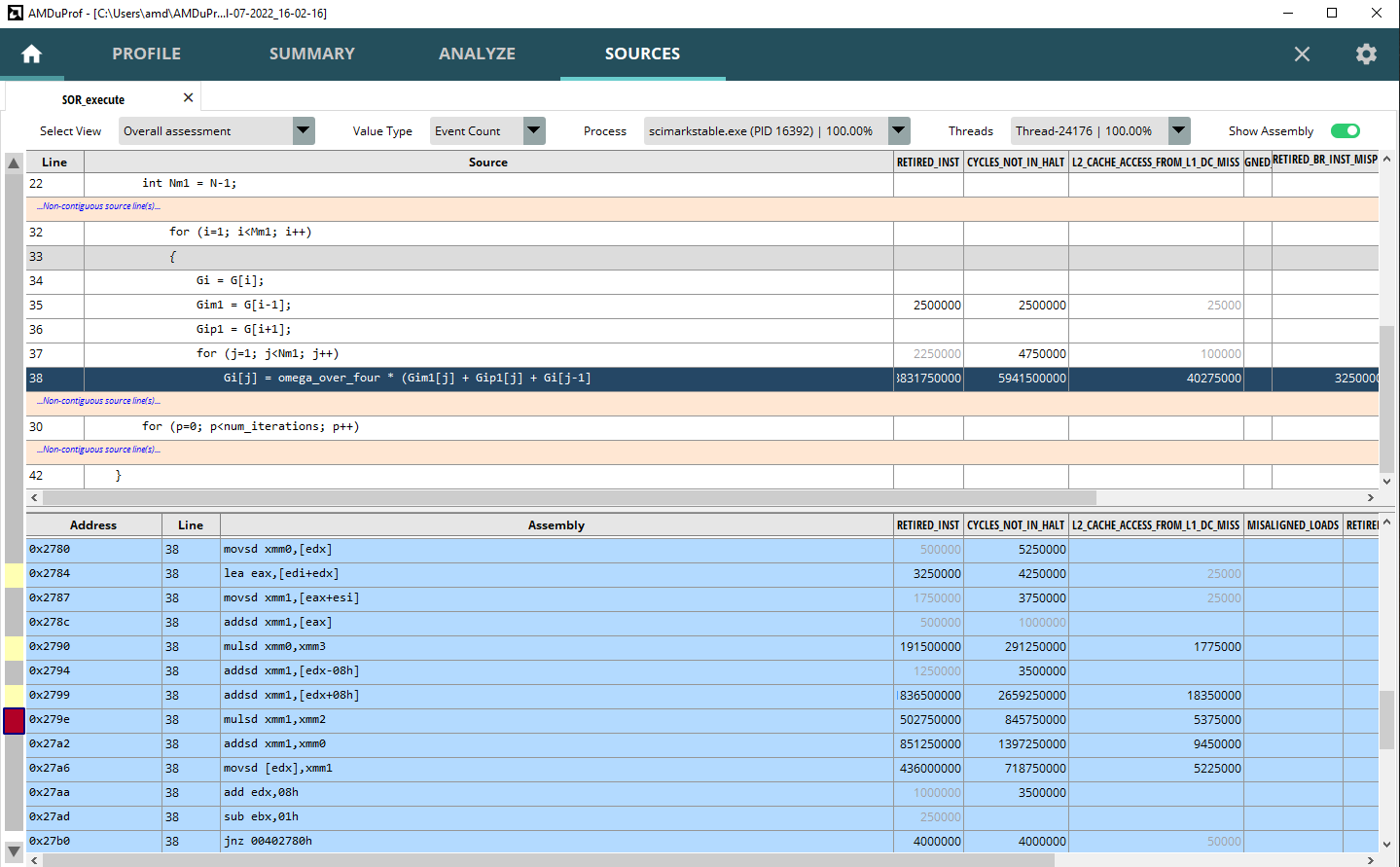The width and height of the screenshot is (1400, 867).
Task: Click the Home icon in the navigation bar
Action: point(32,54)
